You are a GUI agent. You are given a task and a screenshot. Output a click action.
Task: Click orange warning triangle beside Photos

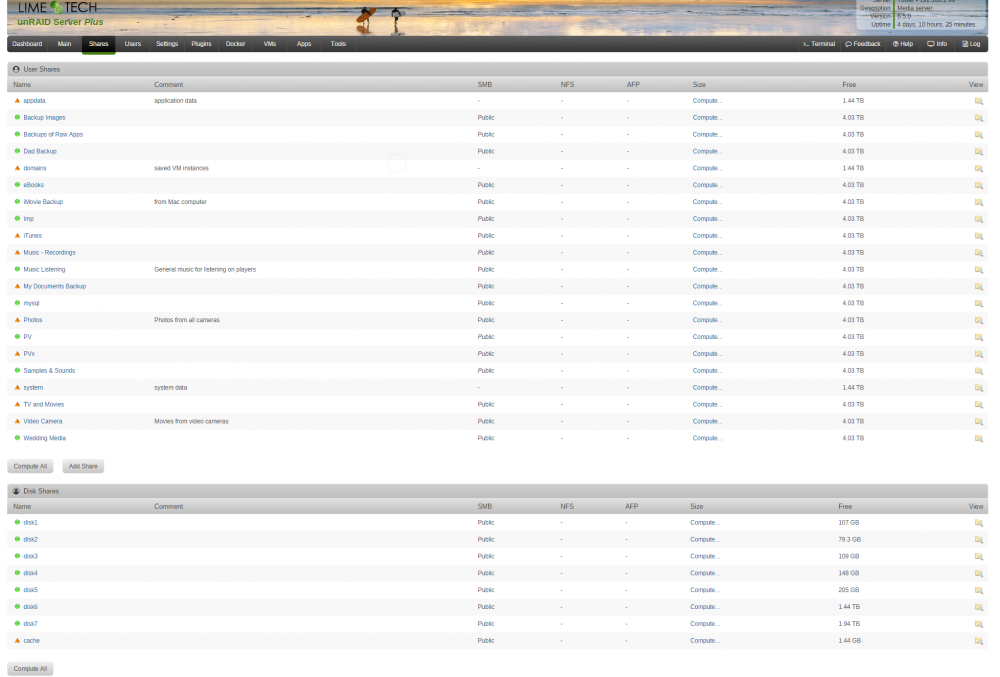[x=17, y=319]
